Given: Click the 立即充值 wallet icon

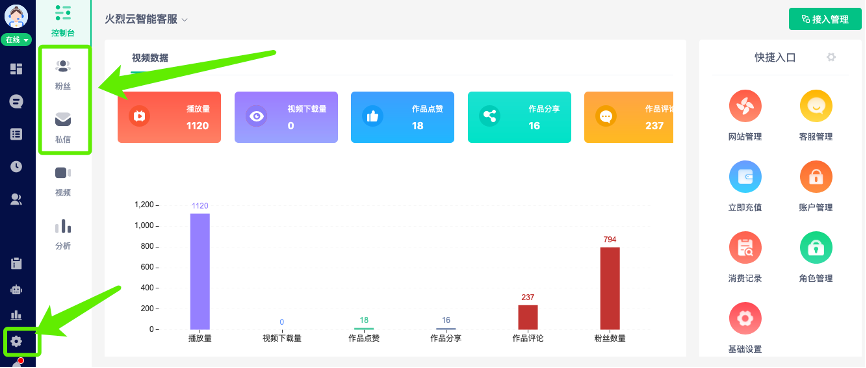Looking at the screenshot, I should click(x=745, y=177).
